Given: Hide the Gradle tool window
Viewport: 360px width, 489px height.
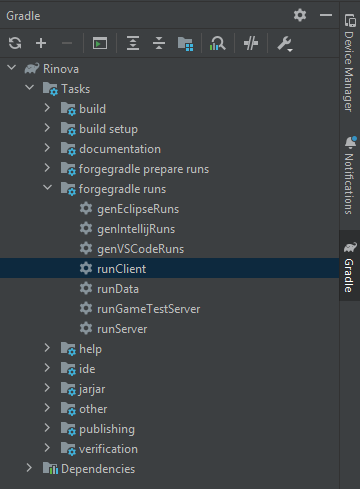Looking at the screenshot, I should [x=326, y=15].
